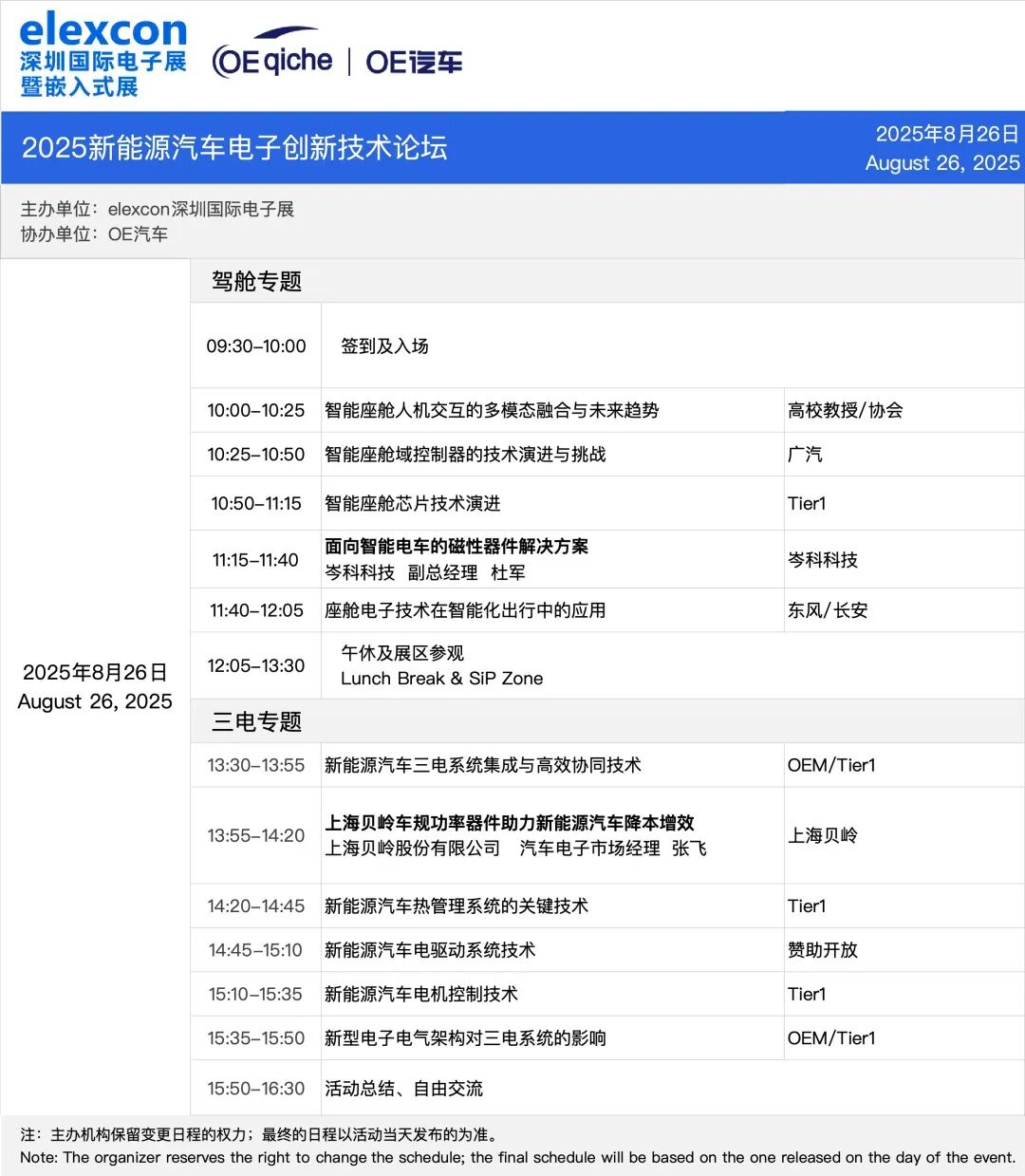Click 新能源汽车三电系统集成与高效协同技术
Viewport: 1025px width, 1176px height.
(483, 765)
